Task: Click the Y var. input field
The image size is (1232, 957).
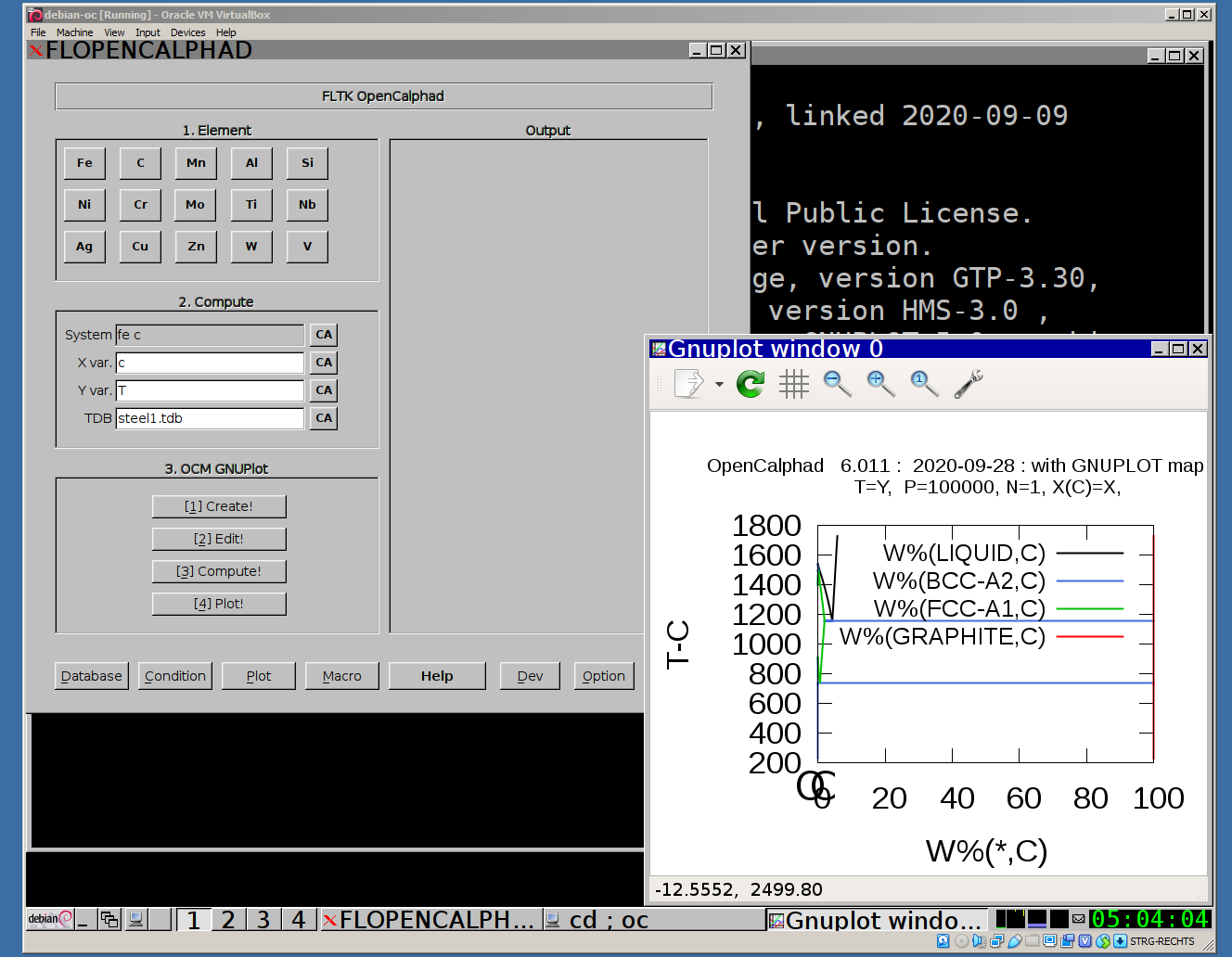Action: [210, 390]
